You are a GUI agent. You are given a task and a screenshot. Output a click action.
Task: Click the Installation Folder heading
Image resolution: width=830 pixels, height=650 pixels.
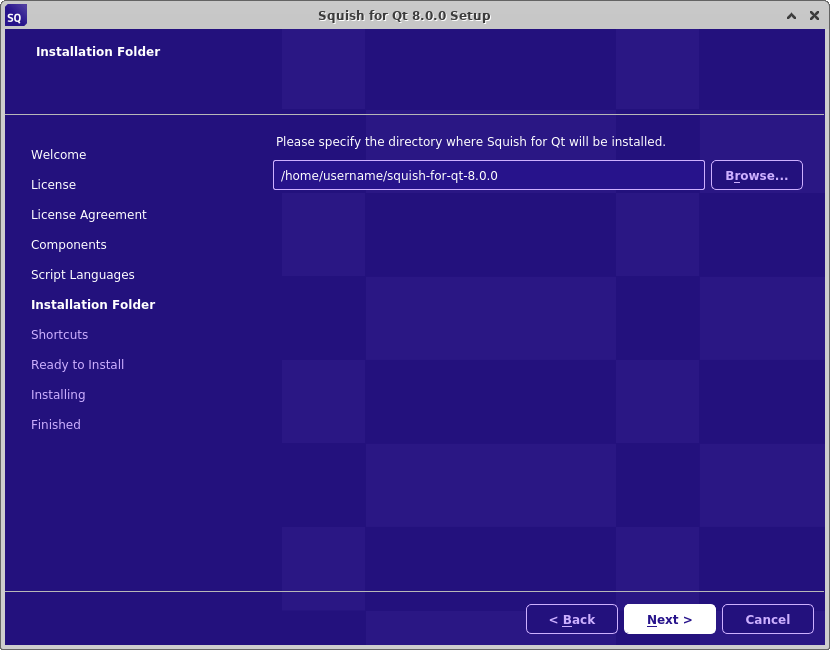(x=98, y=51)
